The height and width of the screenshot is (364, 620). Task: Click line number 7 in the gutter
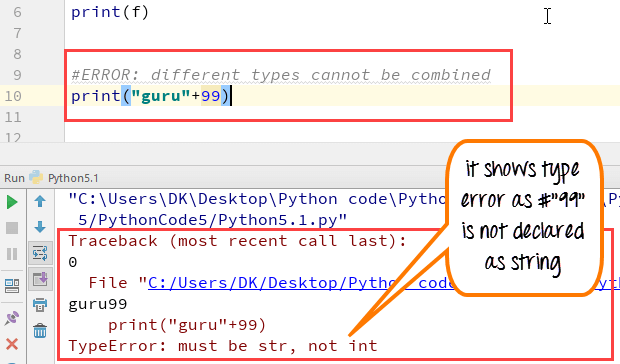coord(17,33)
